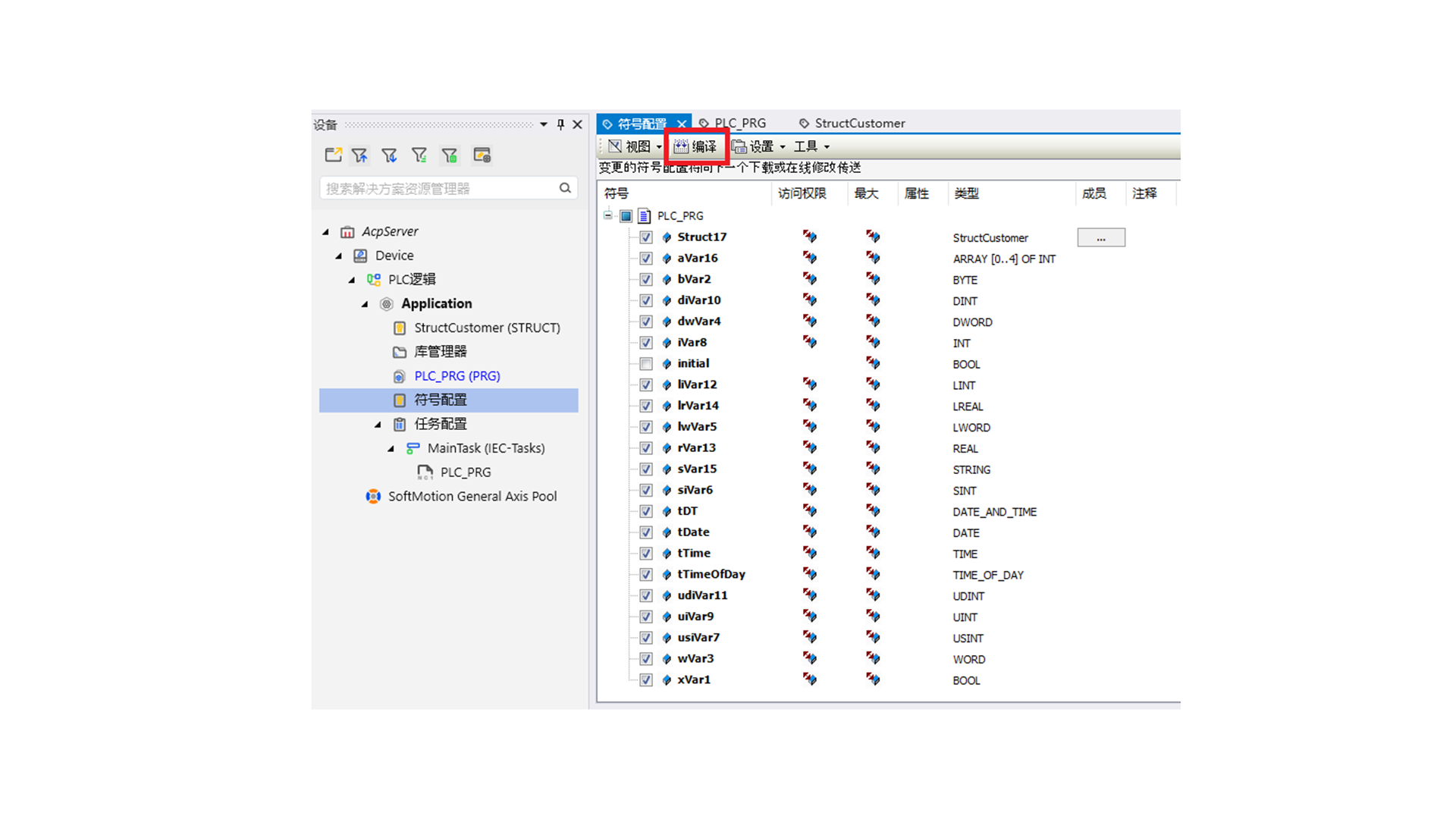This screenshot has height=819, width=1456.
Task: Click maximal access icon for udiVar11
Action: pyautogui.click(x=873, y=596)
